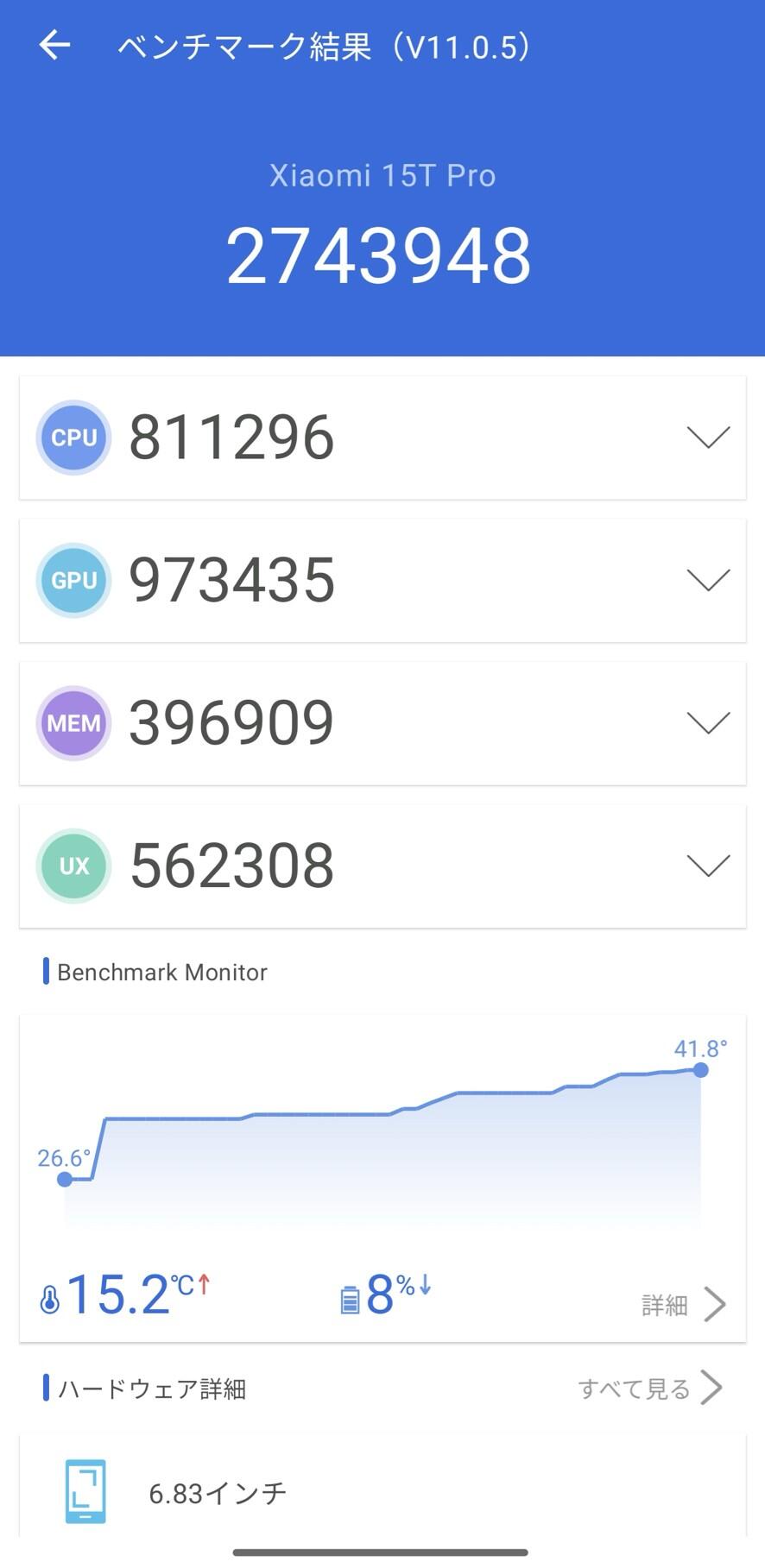This screenshot has height=1568, width=765.
Task: Tap the Xiaomi 15T Pro device name
Action: pyautogui.click(x=382, y=175)
